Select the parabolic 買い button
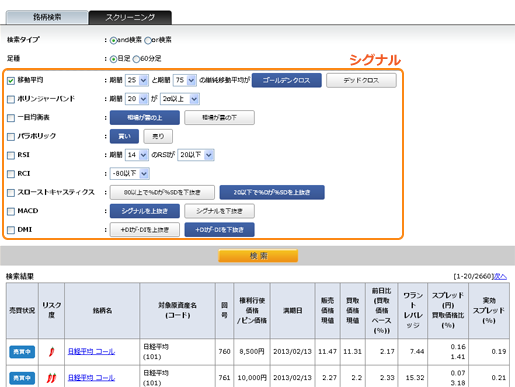 (124, 136)
